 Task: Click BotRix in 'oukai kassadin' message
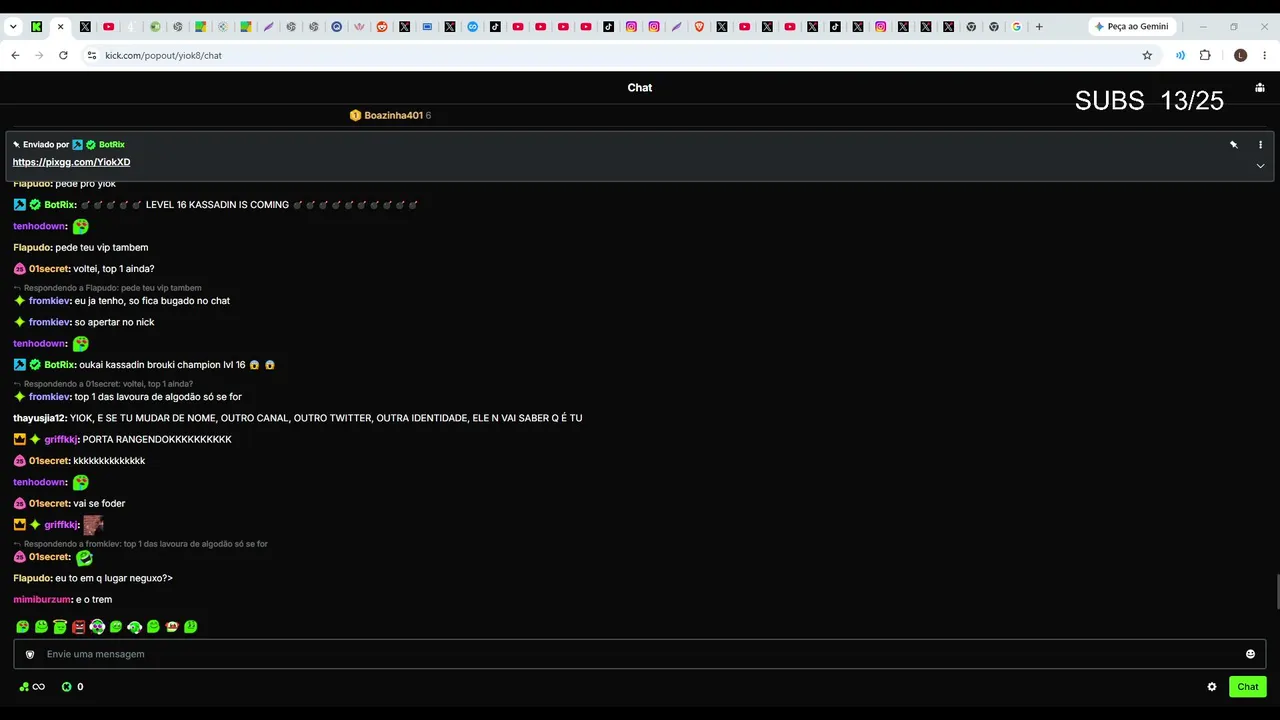pyautogui.click(x=60, y=365)
